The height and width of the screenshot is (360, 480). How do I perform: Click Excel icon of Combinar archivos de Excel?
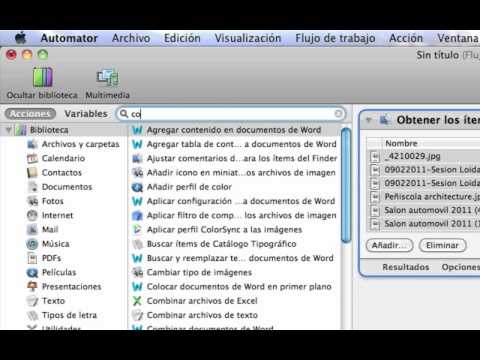click(x=137, y=301)
